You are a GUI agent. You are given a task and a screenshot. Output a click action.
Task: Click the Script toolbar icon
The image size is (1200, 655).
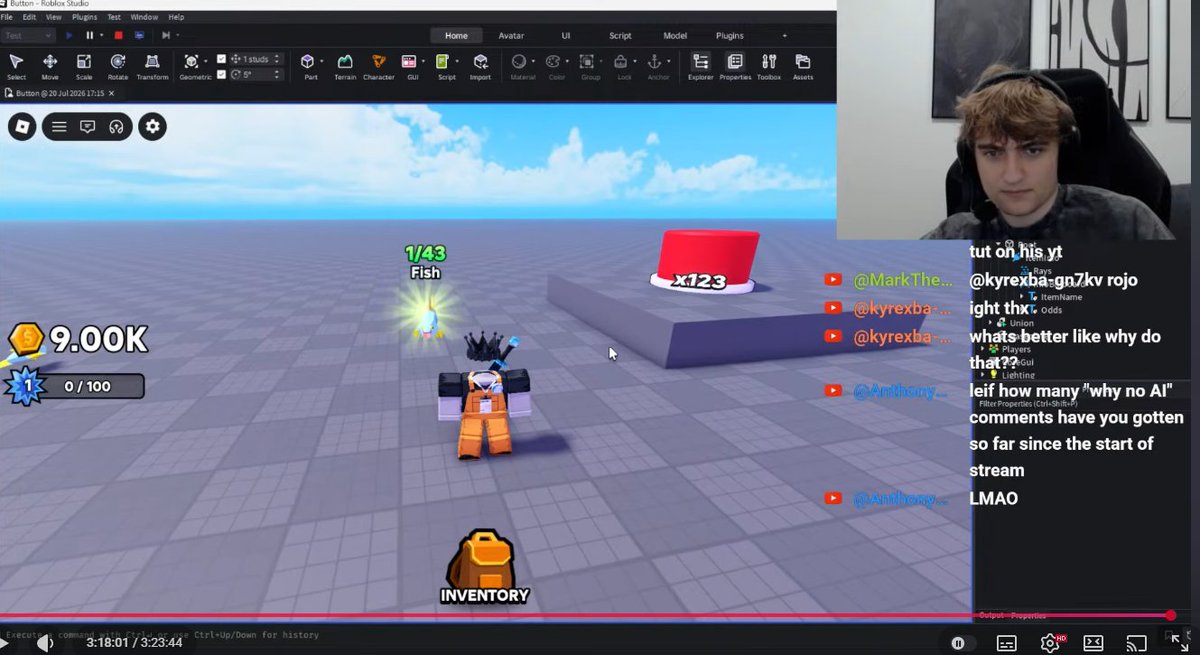tap(444, 62)
